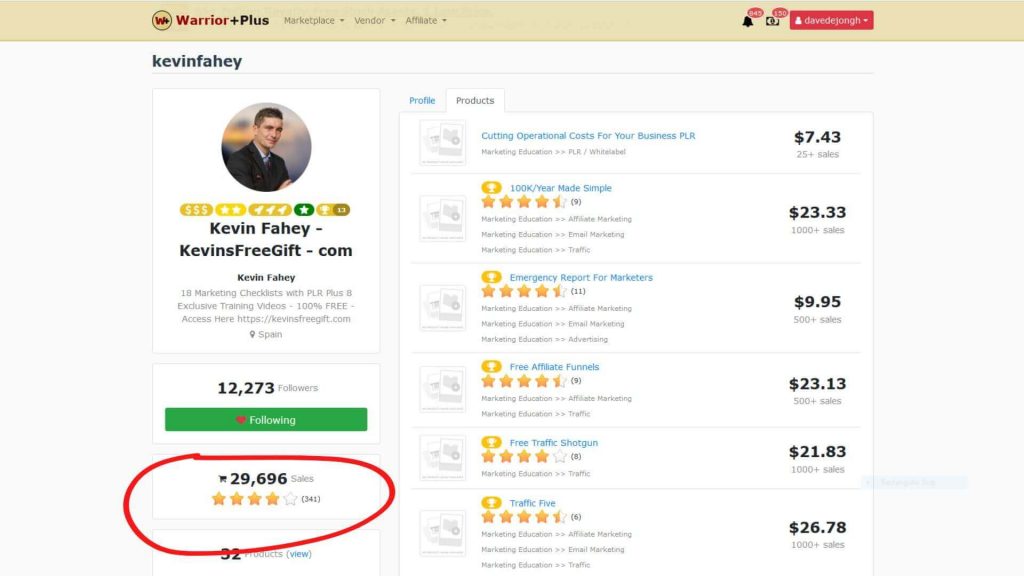
Task: Click trophy icon next to Emergency Report
Action: tap(491, 277)
